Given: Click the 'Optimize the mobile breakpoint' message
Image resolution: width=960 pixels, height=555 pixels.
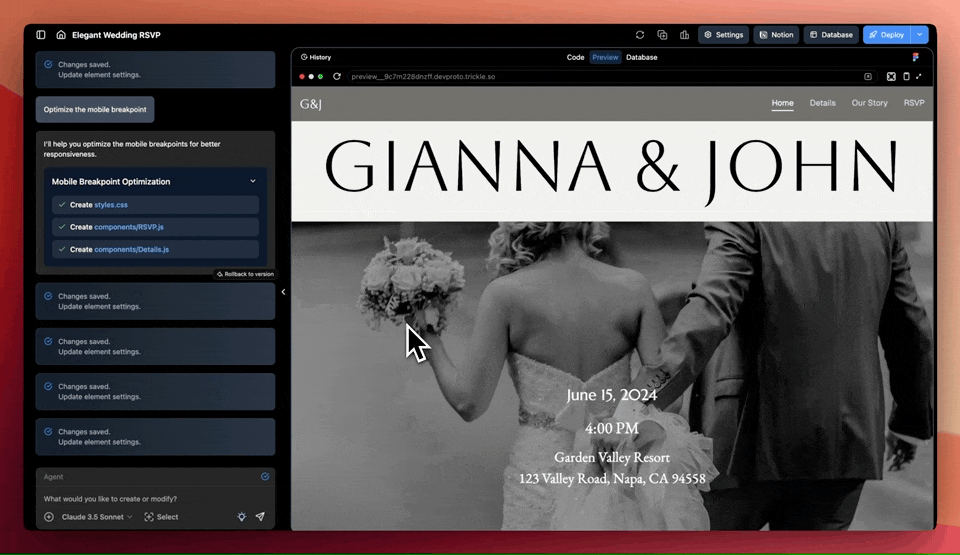Looking at the screenshot, I should pos(95,110).
